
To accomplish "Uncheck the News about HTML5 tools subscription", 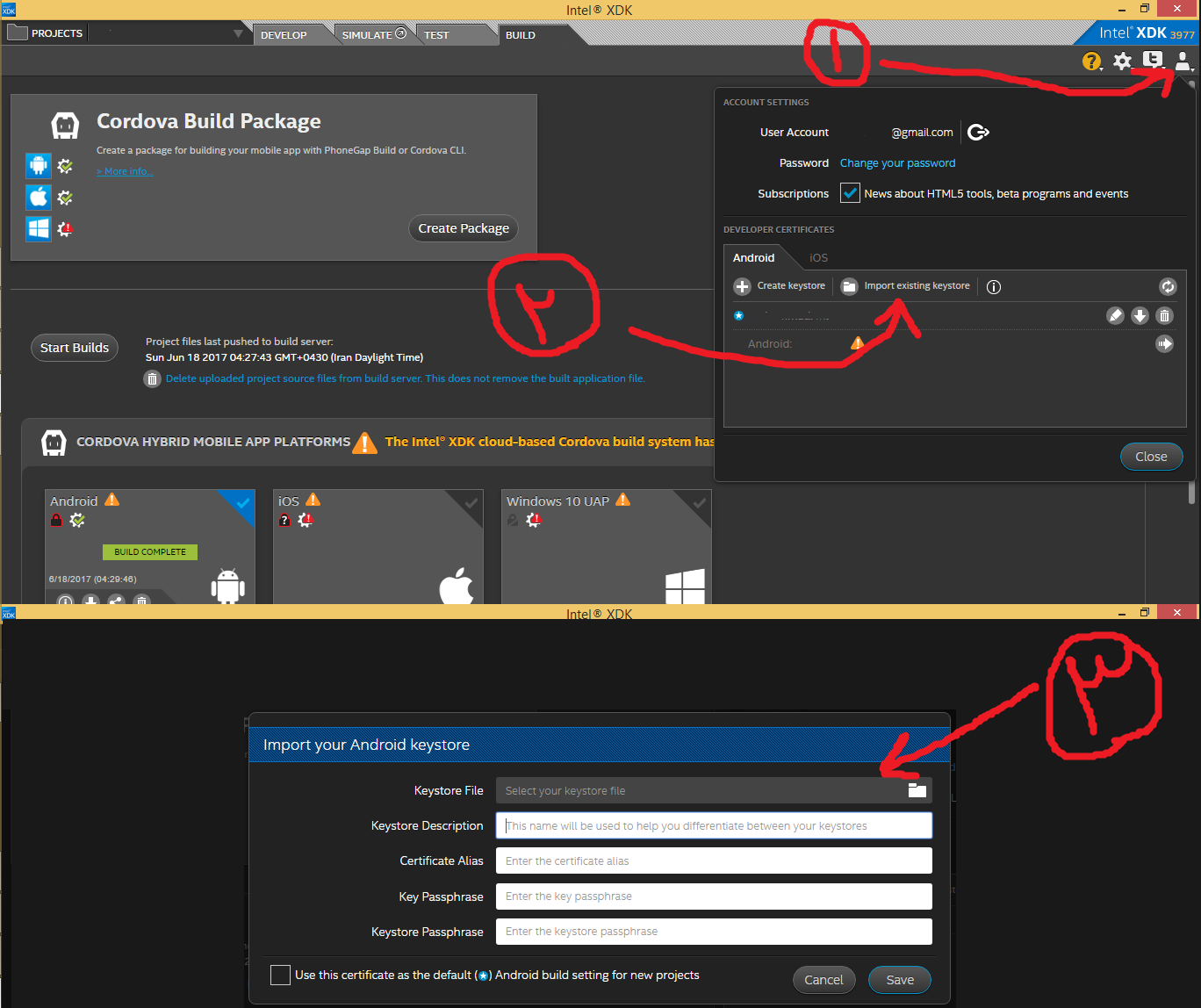I will [x=850, y=193].
